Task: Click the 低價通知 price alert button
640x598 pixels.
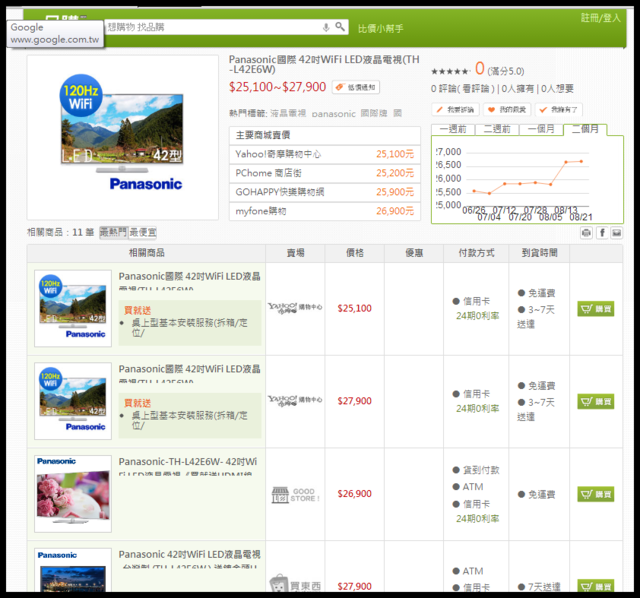Action: click(x=356, y=87)
